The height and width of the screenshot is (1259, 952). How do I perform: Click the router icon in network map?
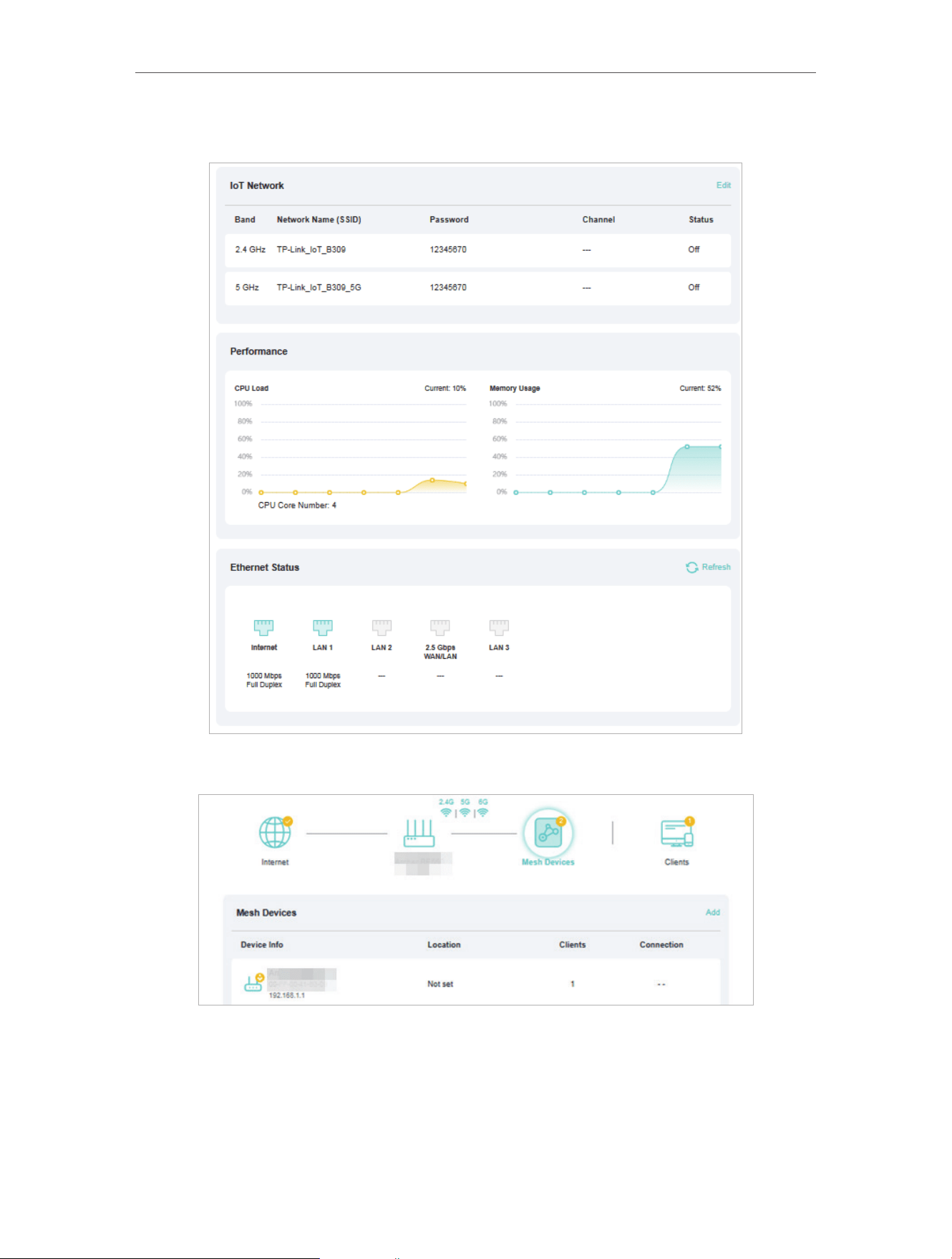(x=419, y=834)
